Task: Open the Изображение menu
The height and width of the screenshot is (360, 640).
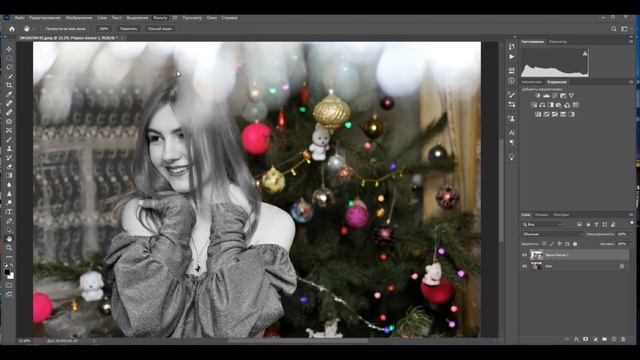Action: click(x=79, y=18)
